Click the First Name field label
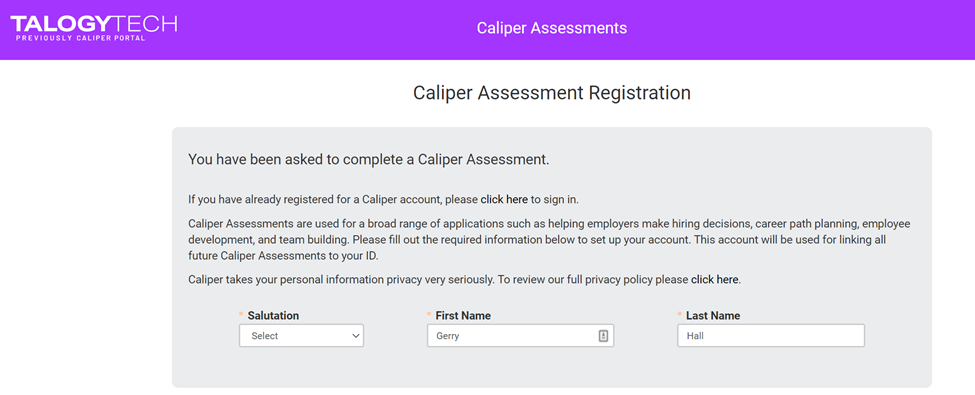Screen dimensions: 975x395 [463, 315]
